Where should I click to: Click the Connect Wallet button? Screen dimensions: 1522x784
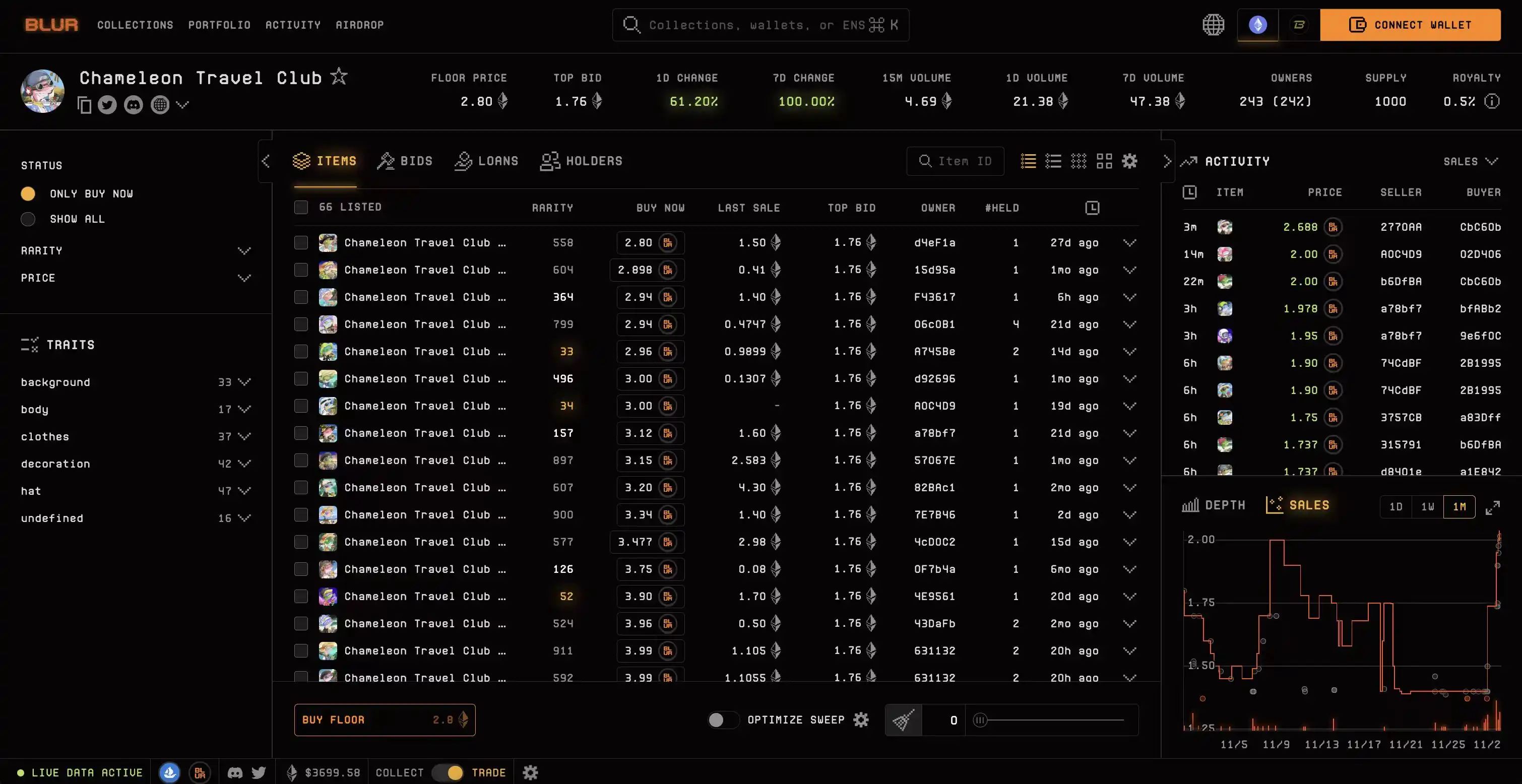pos(1410,25)
